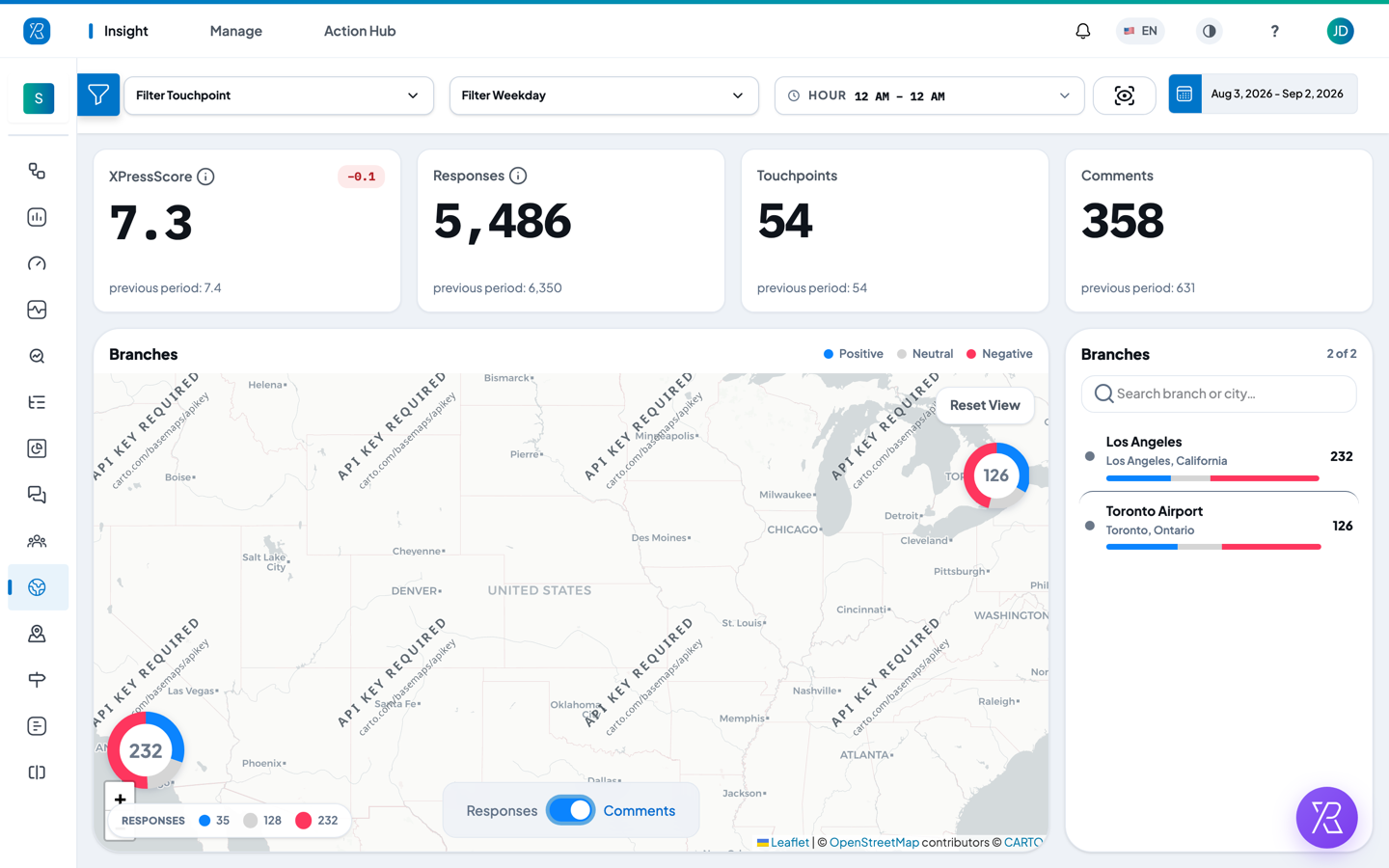Toggle the Responses/Comments switch
Viewport: 1389px width, 868px height.
click(571, 810)
